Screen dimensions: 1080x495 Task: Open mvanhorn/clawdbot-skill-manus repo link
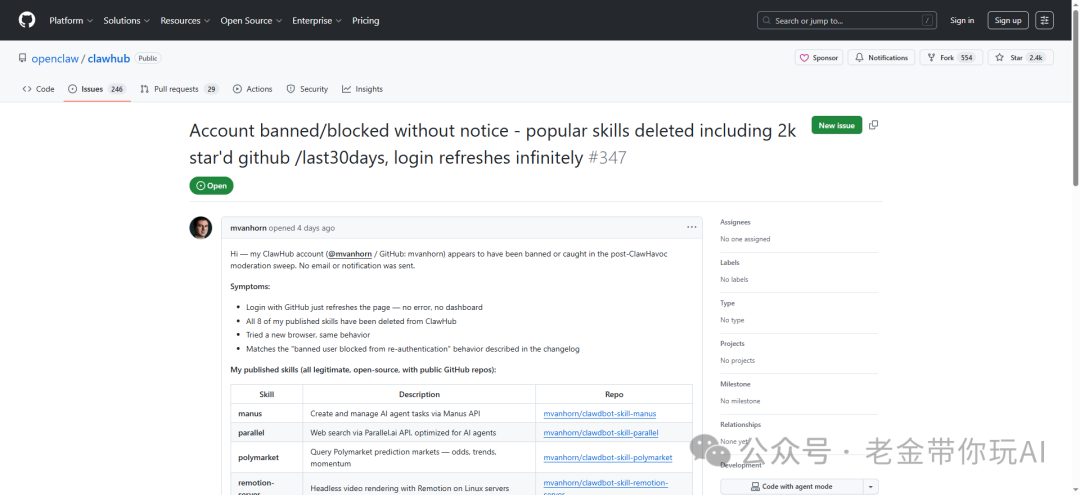pos(600,414)
